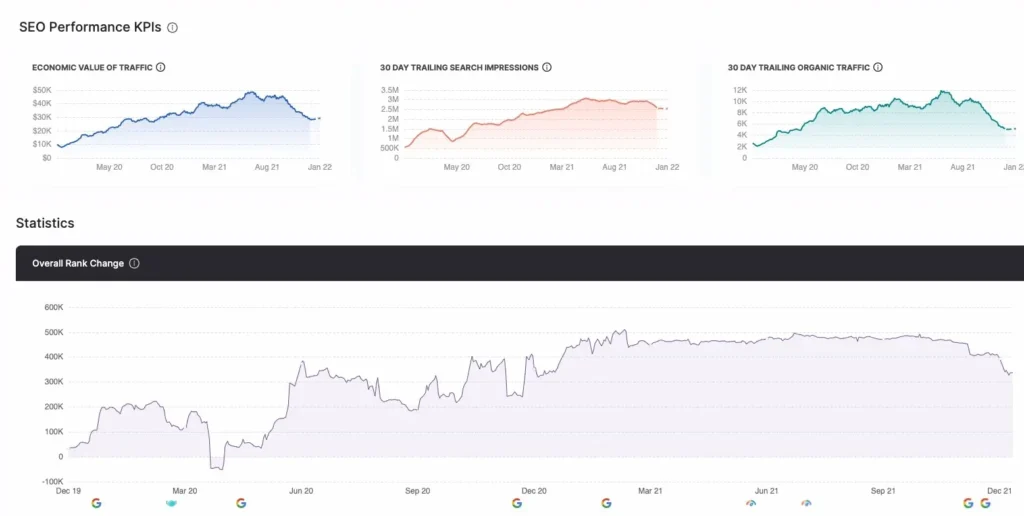
Task: Select teal update marker near Mar 20
Action: [x=171, y=503]
